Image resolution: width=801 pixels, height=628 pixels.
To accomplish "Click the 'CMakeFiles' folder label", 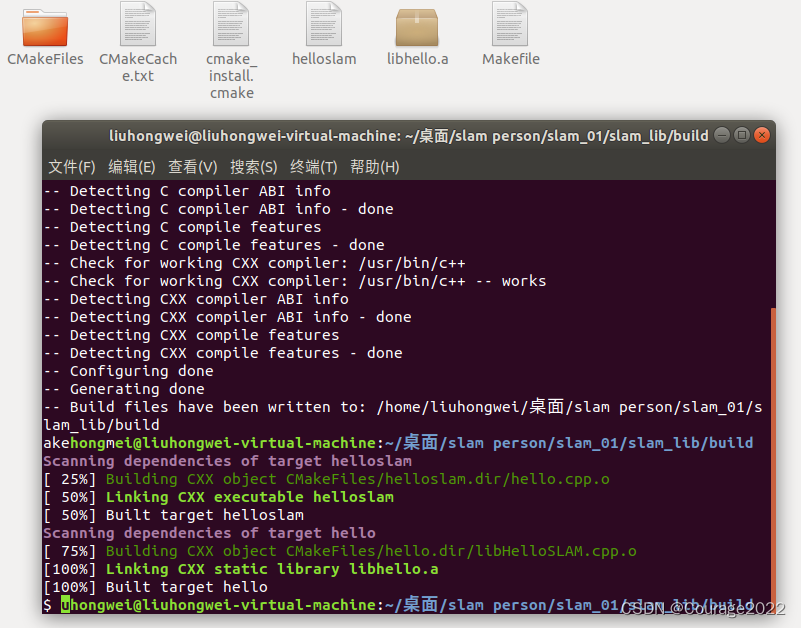I will point(45,59).
